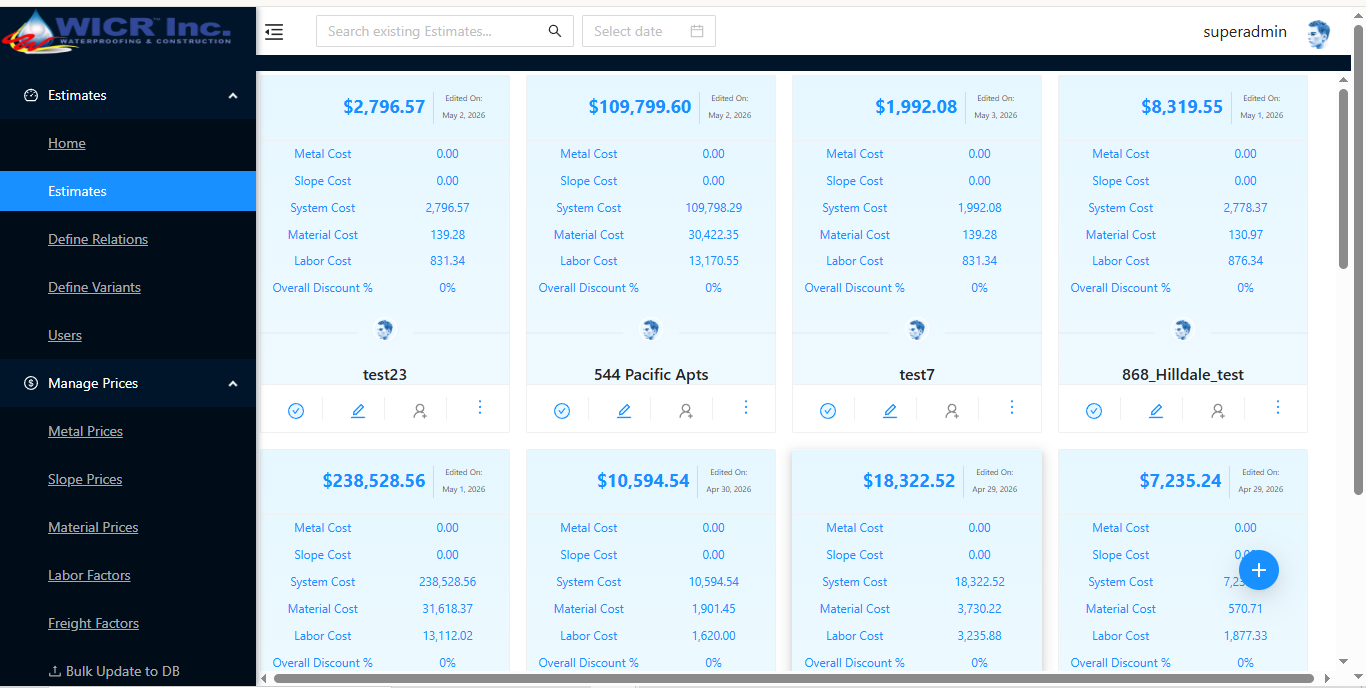Click the $238,528.56 estimate total
The image size is (1366, 688).
tap(374, 481)
